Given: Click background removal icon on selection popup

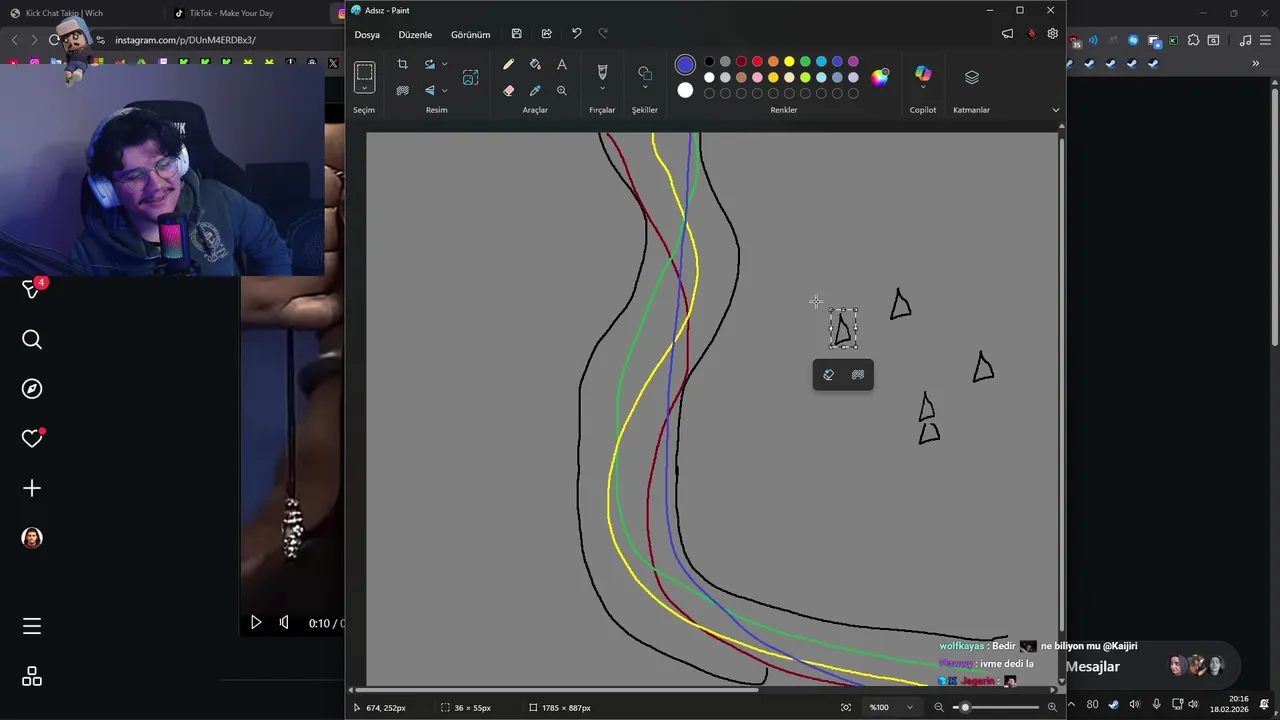Looking at the screenshot, I should coord(857,375).
